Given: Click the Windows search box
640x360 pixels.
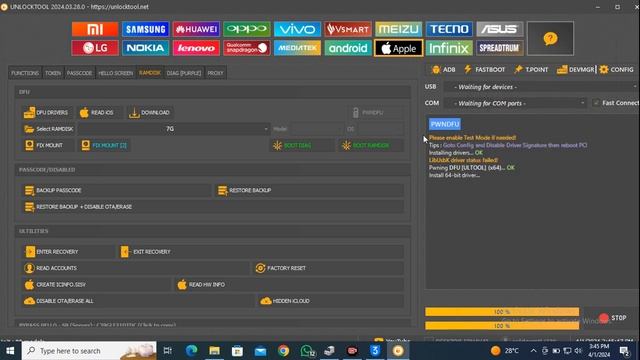Looking at the screenshot, I should (x=89, y=351).
